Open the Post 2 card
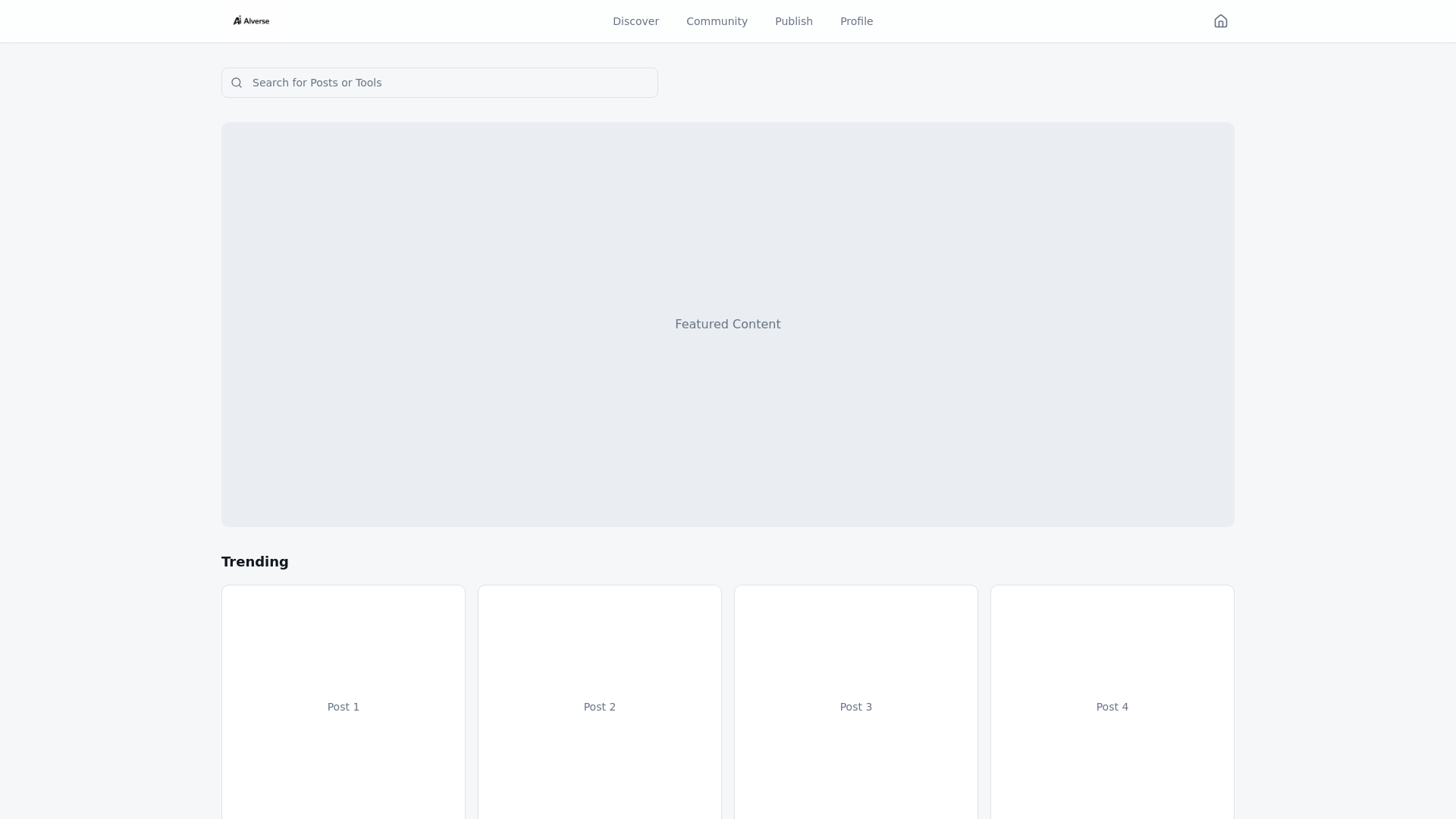Image resolution: width=1456 pixels, height=819 pixels. tap(600, 702)
